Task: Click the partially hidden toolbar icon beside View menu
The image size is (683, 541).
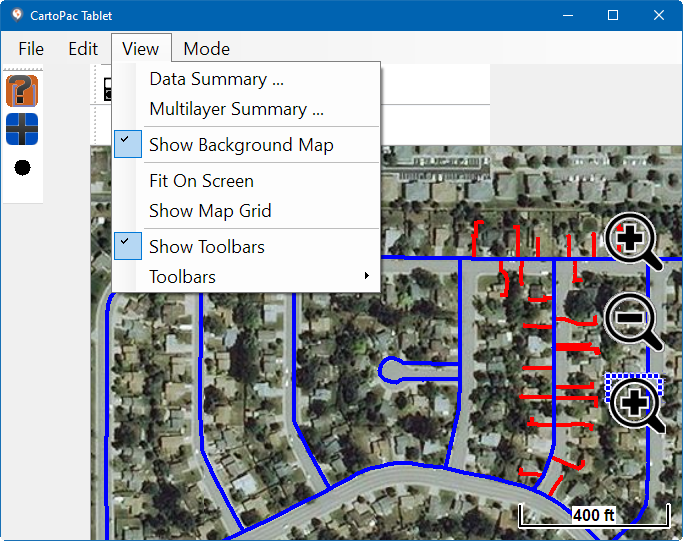Action: tap(105, 91)
